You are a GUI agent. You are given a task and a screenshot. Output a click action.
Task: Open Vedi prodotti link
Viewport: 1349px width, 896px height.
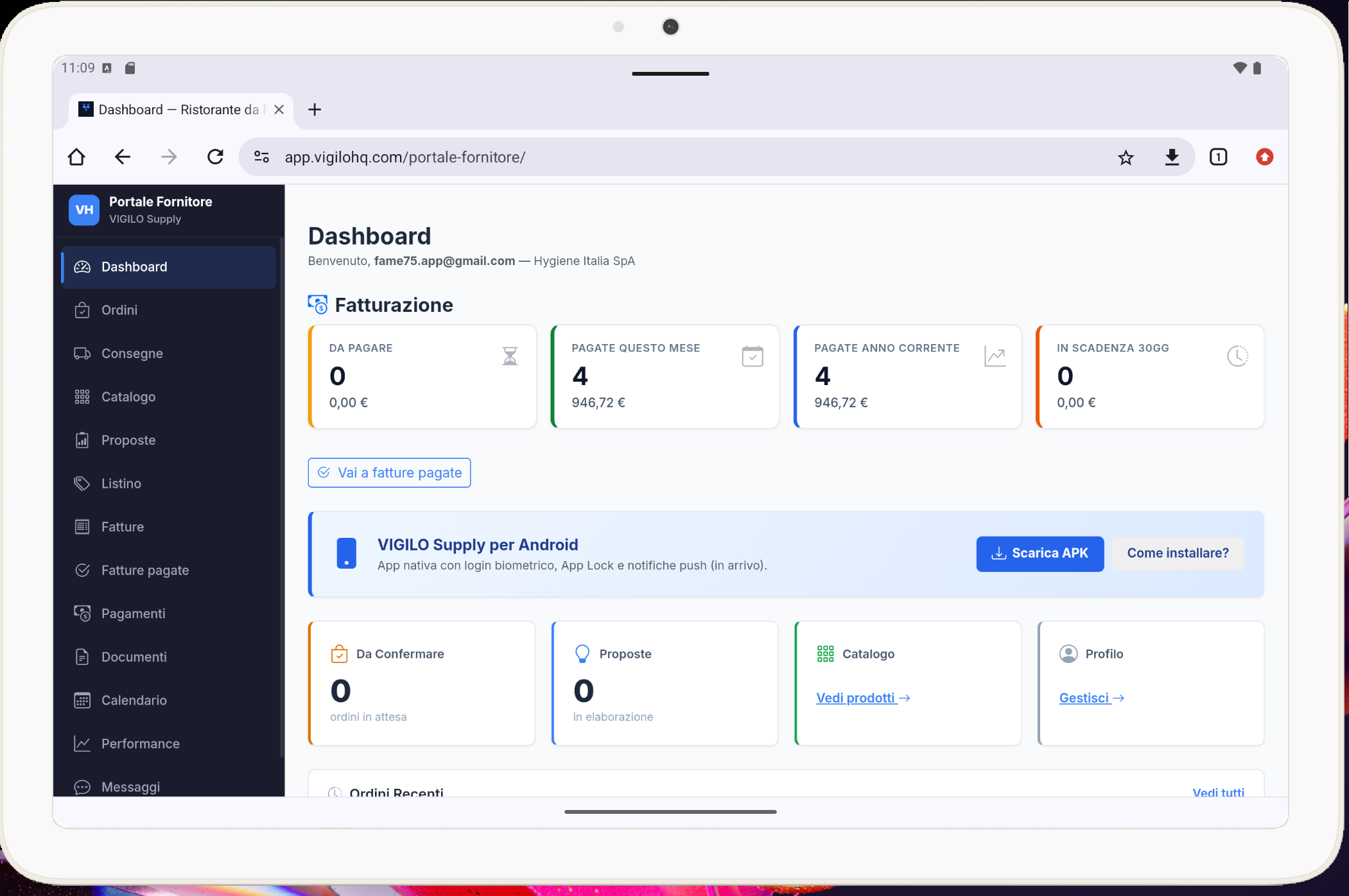[862, 698]
